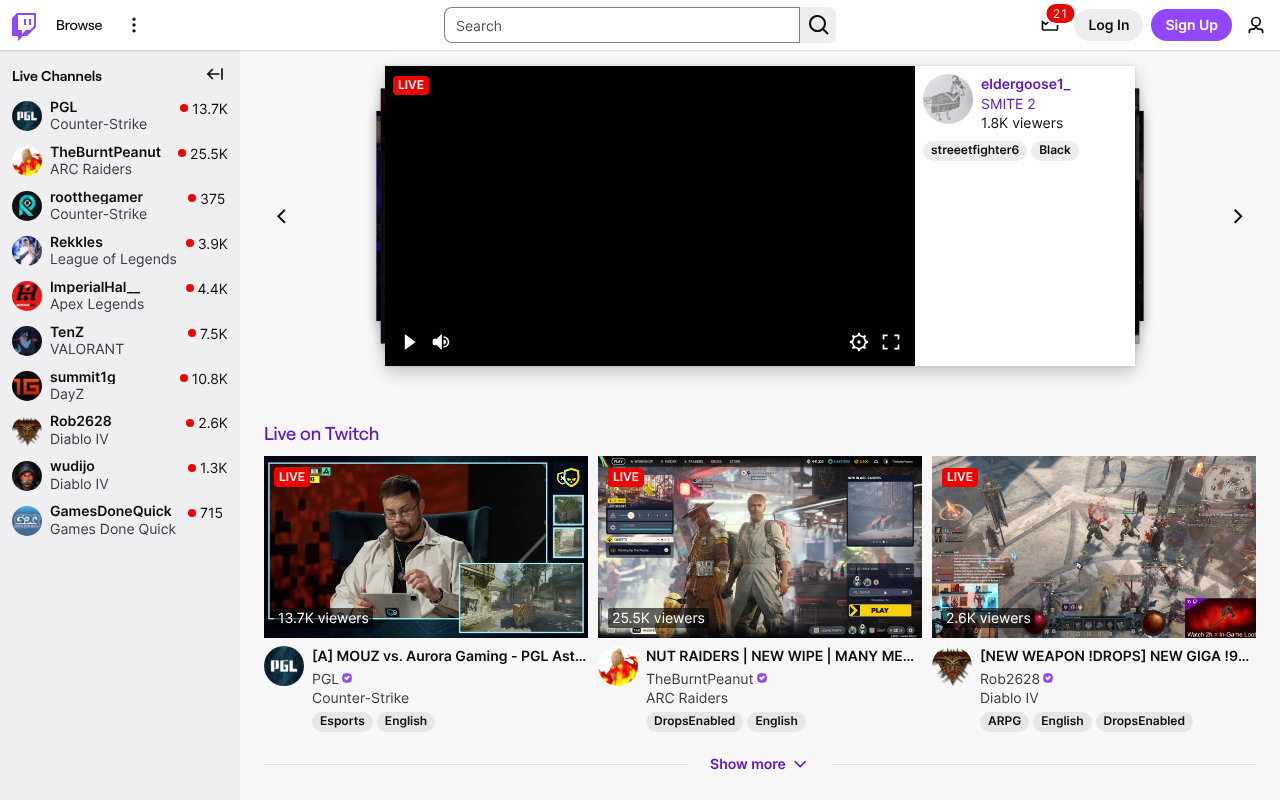Open ImperialHal__ avatar in sidebar
This screenshot has height=800, width=1280.
click(27, 296)
